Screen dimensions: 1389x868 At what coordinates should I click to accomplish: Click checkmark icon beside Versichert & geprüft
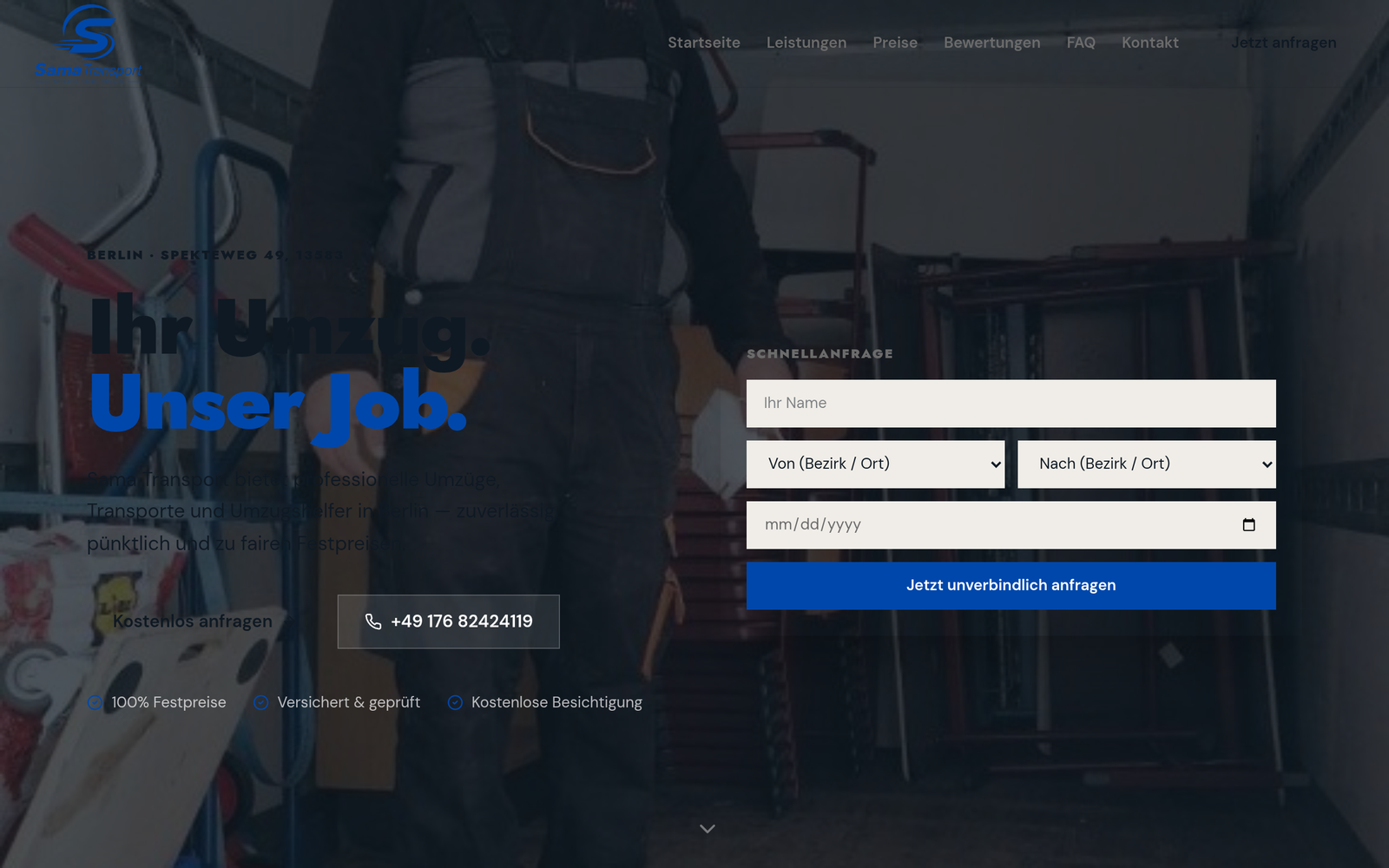(260, 702)
